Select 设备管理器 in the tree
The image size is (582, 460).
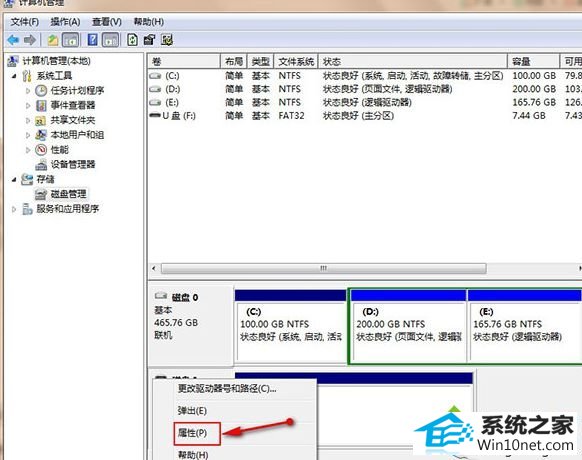[73, 164]
